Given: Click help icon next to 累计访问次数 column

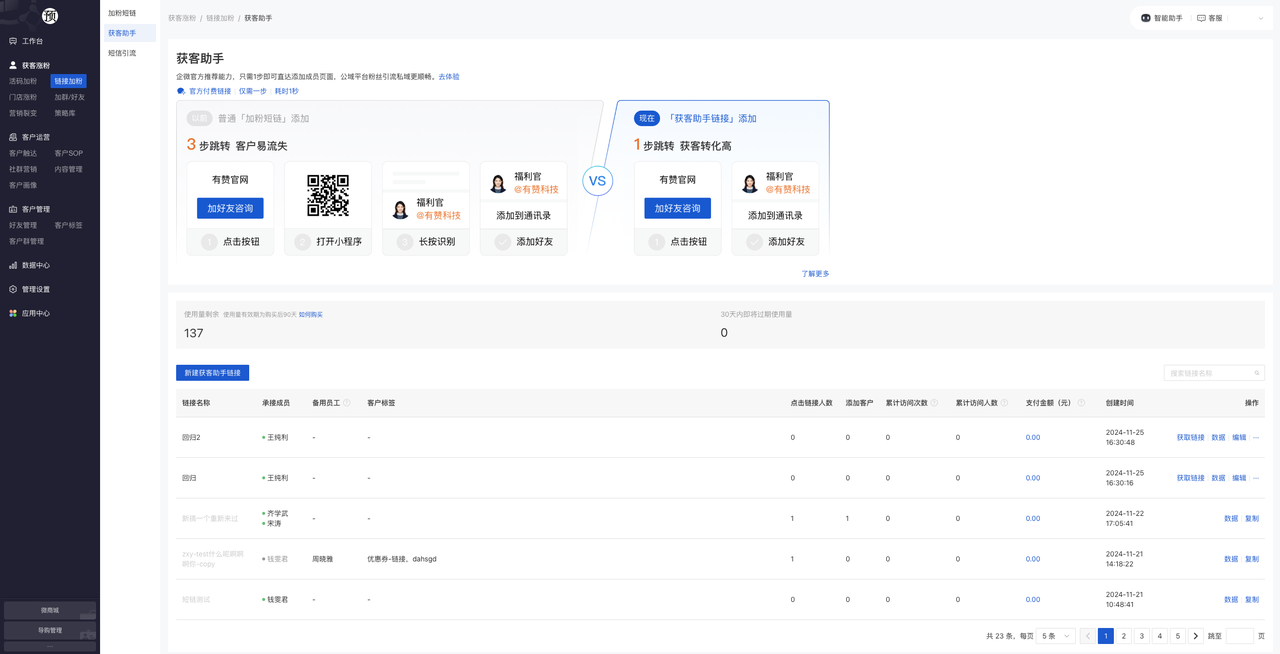Looking at the screenshot, I should tap(935, 403).
